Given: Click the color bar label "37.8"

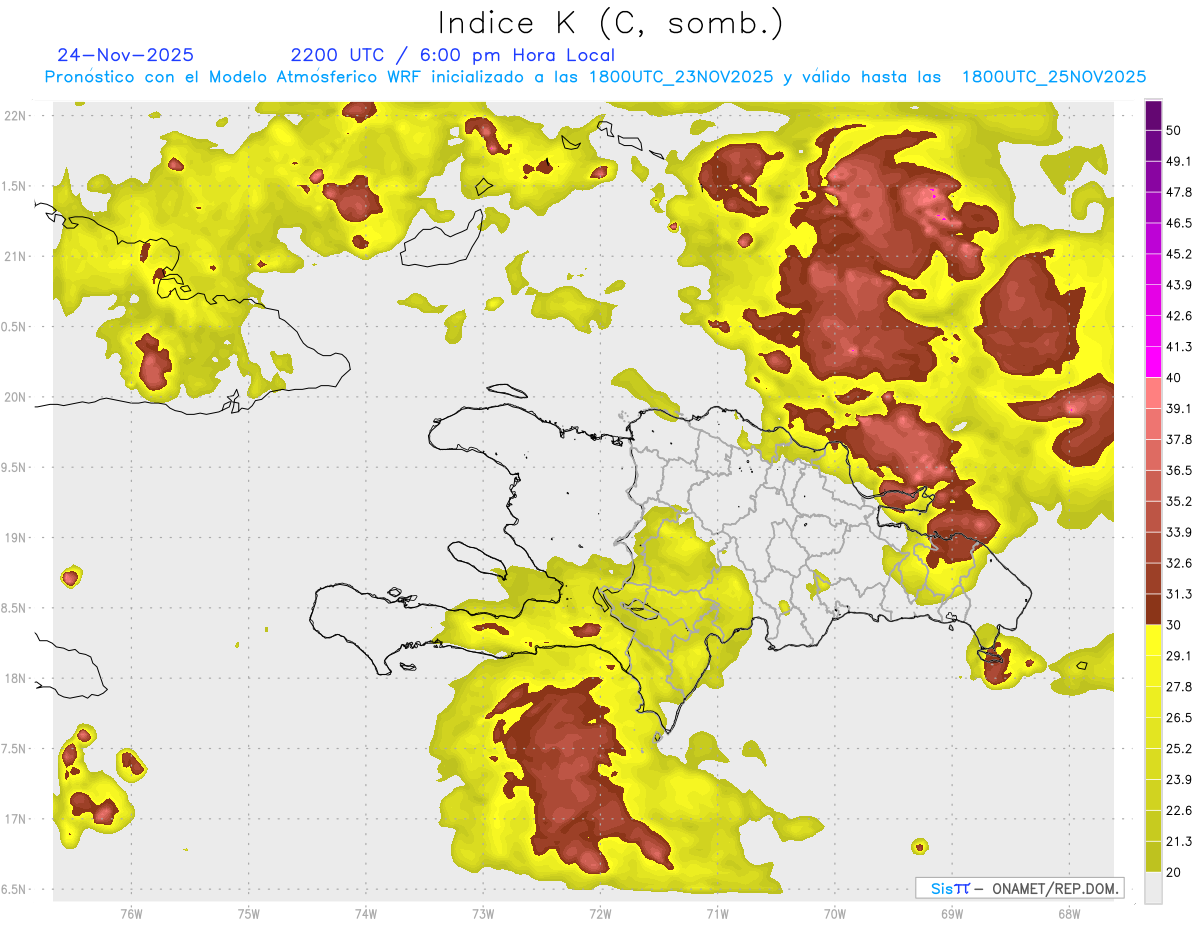Looking at the screenshot, I should tap(1179, 439).
